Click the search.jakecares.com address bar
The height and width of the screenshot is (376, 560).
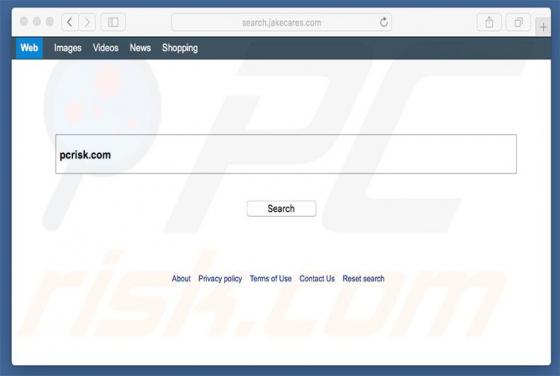[281, 22]
